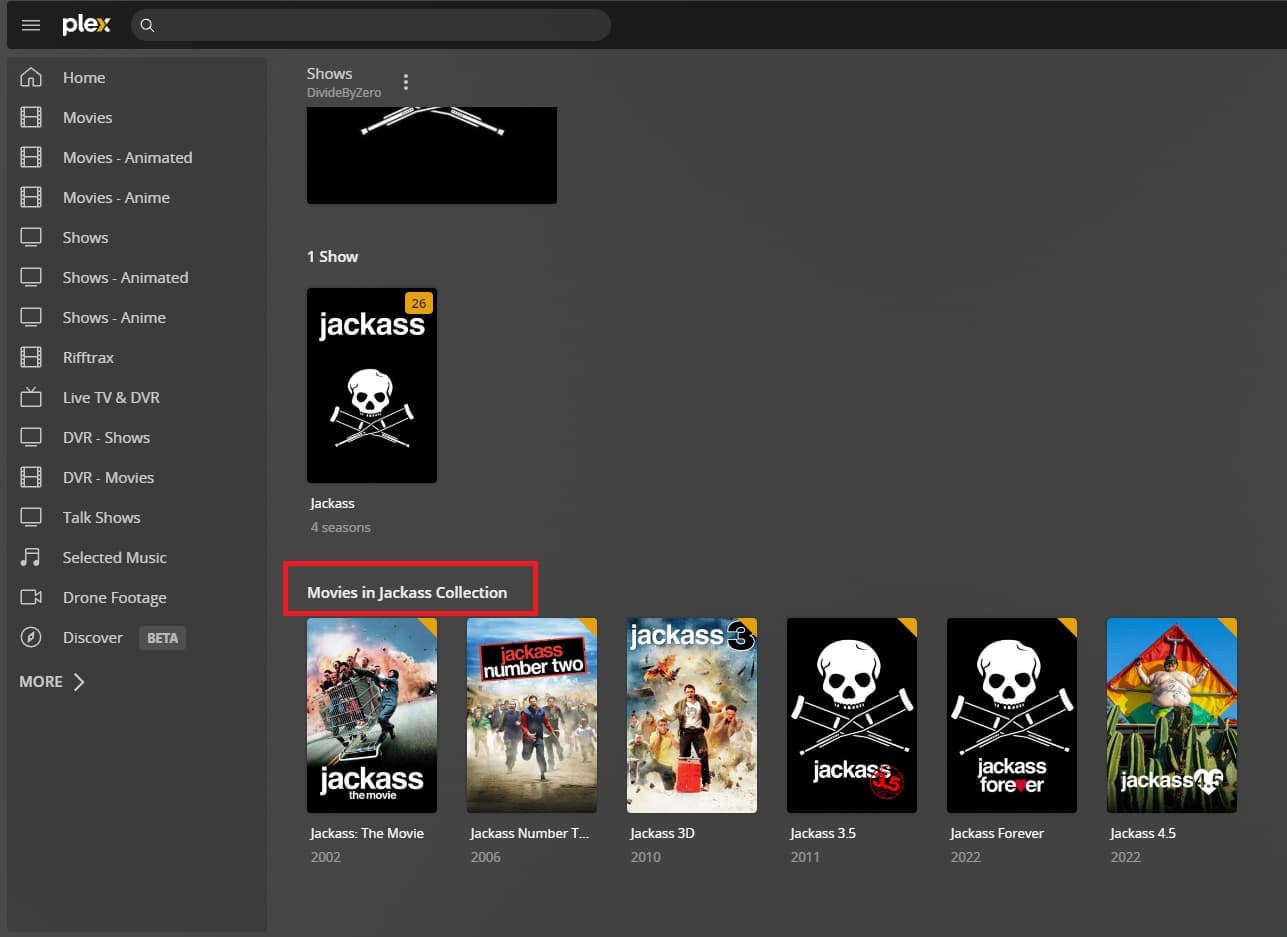Open the Jackass Forever title link
This screenshot has width=1287, height=937.
pyautogui.click(x=997, y=833)
